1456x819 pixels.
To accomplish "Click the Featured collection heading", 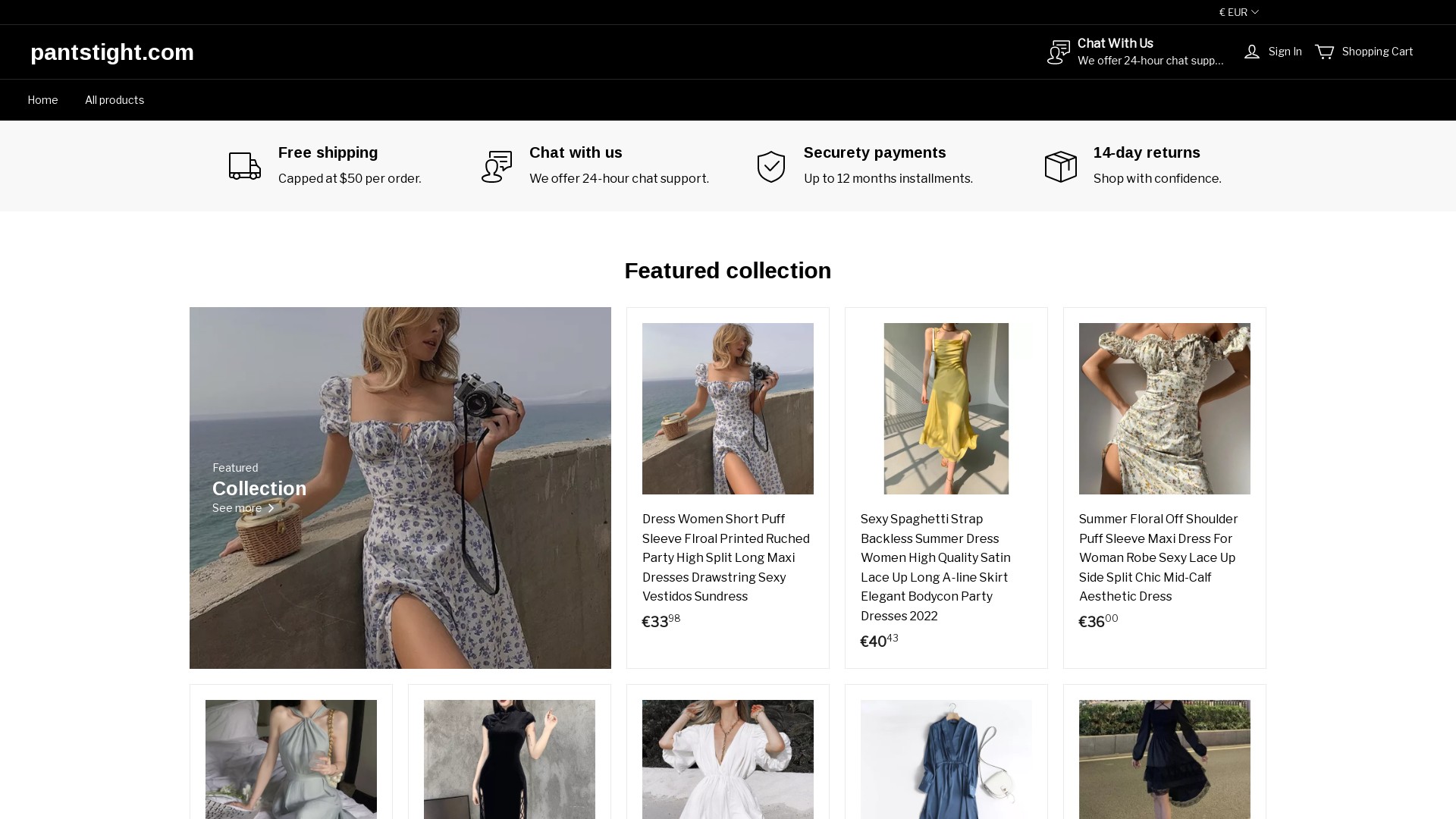I will pos(728,271).
